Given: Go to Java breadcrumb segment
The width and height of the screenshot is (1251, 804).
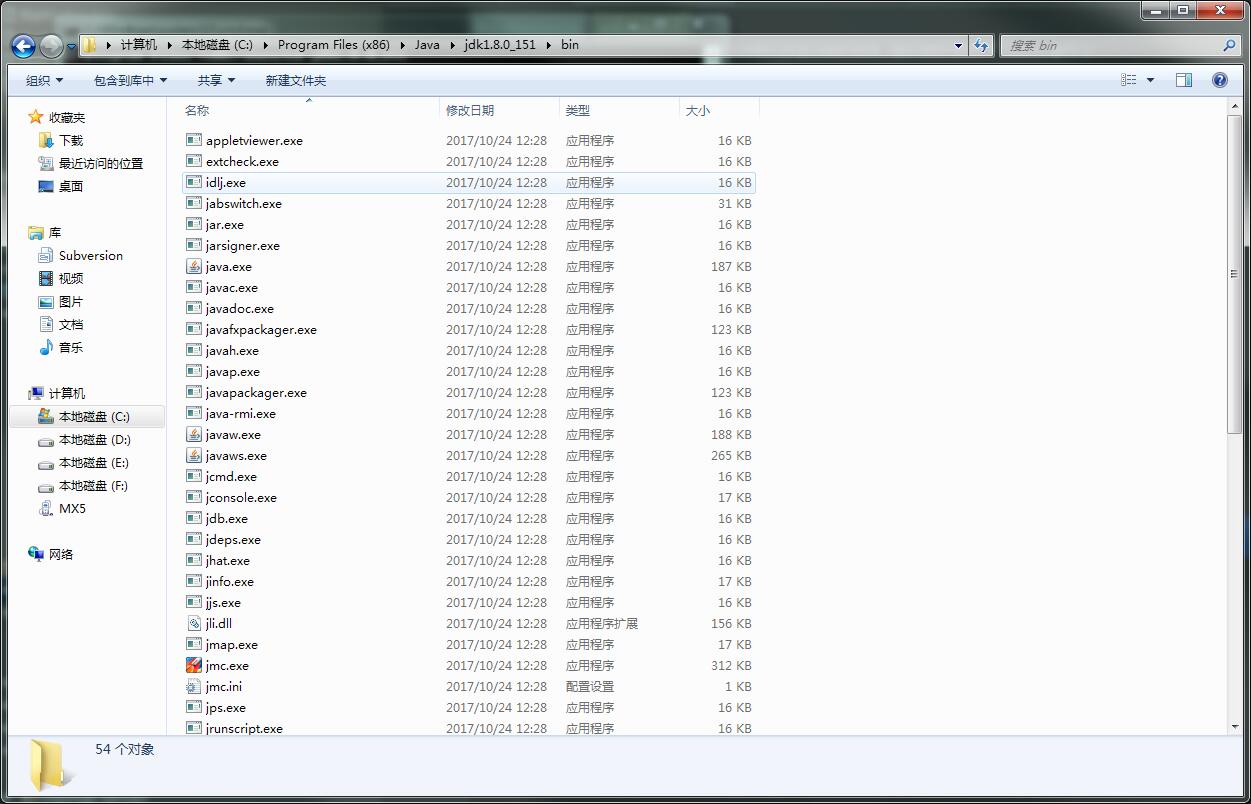Looking at the screenshot, I should coord(427,45).
